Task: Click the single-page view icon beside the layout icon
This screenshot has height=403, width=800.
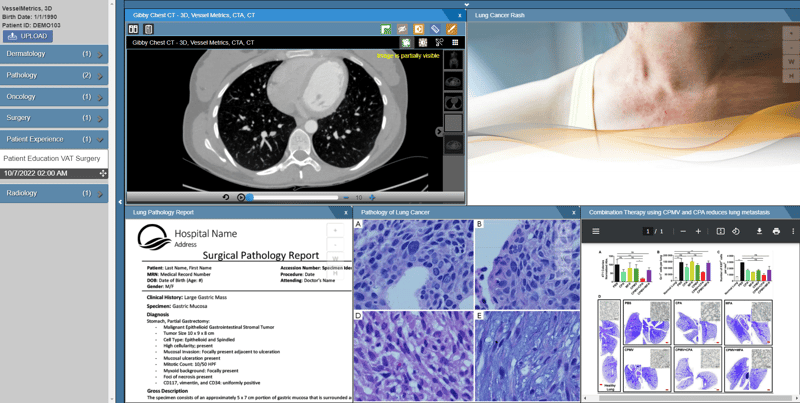Action: (x=148, y=29)
